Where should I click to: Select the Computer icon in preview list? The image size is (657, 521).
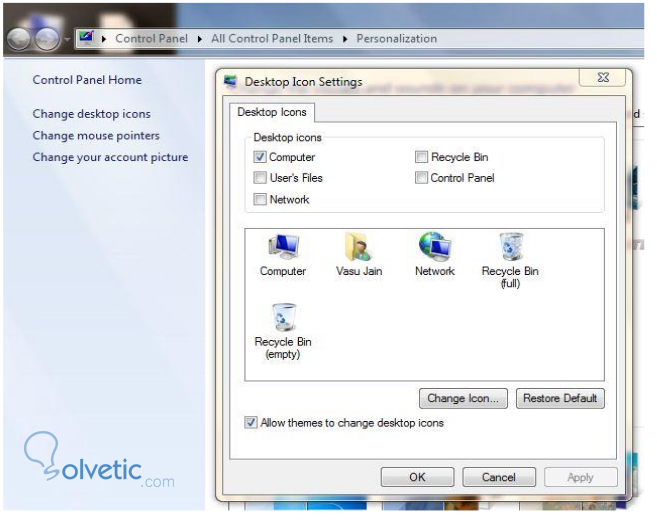283,254
